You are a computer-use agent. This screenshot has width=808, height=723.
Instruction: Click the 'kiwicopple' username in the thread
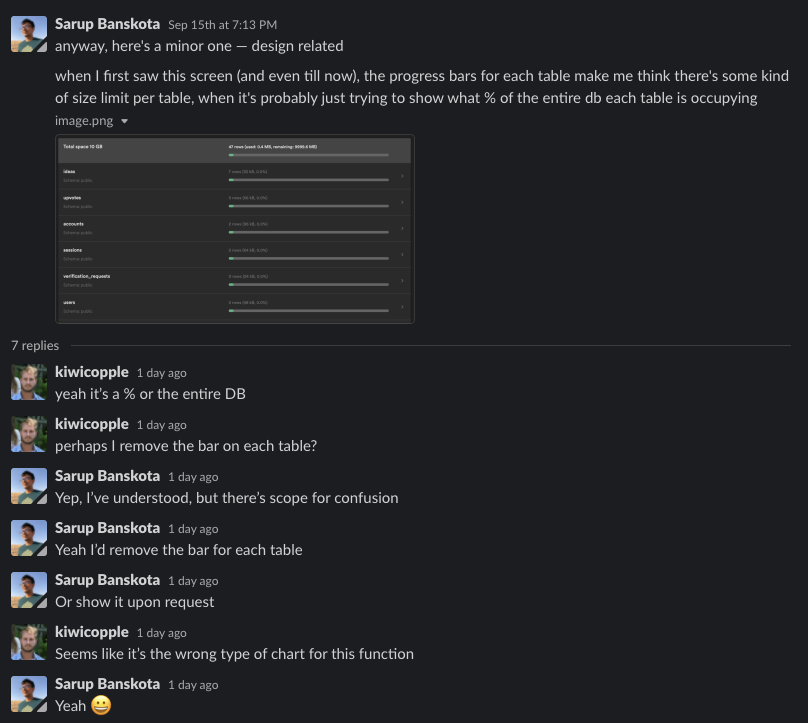tap(92, 372)
